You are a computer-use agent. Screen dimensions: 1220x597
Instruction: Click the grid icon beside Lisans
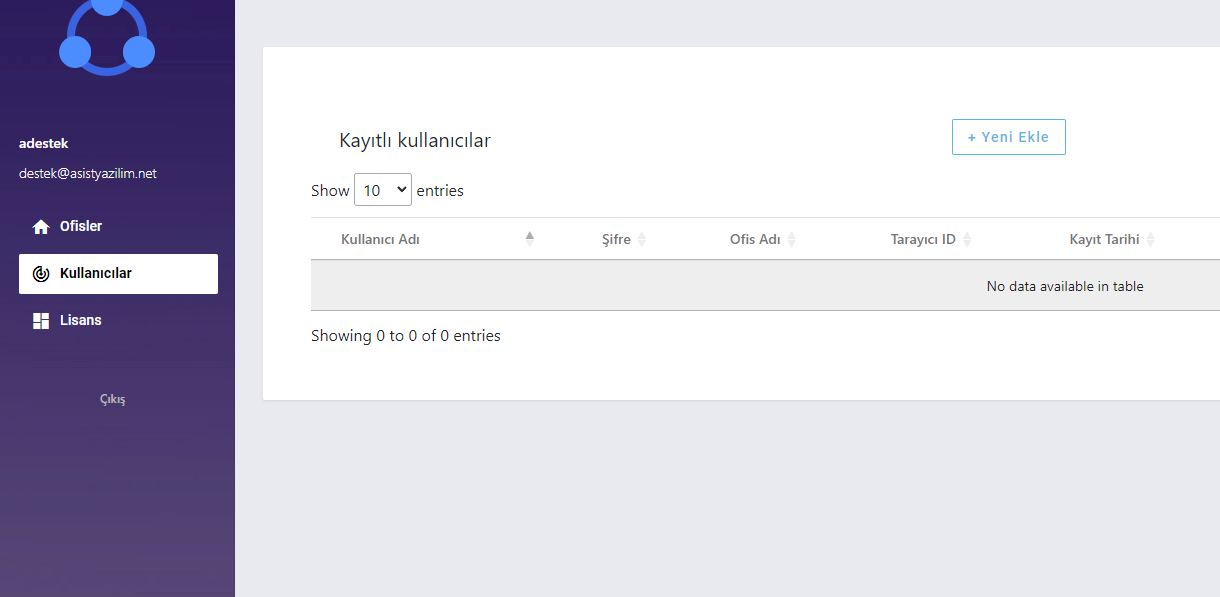tap(41, 321)
